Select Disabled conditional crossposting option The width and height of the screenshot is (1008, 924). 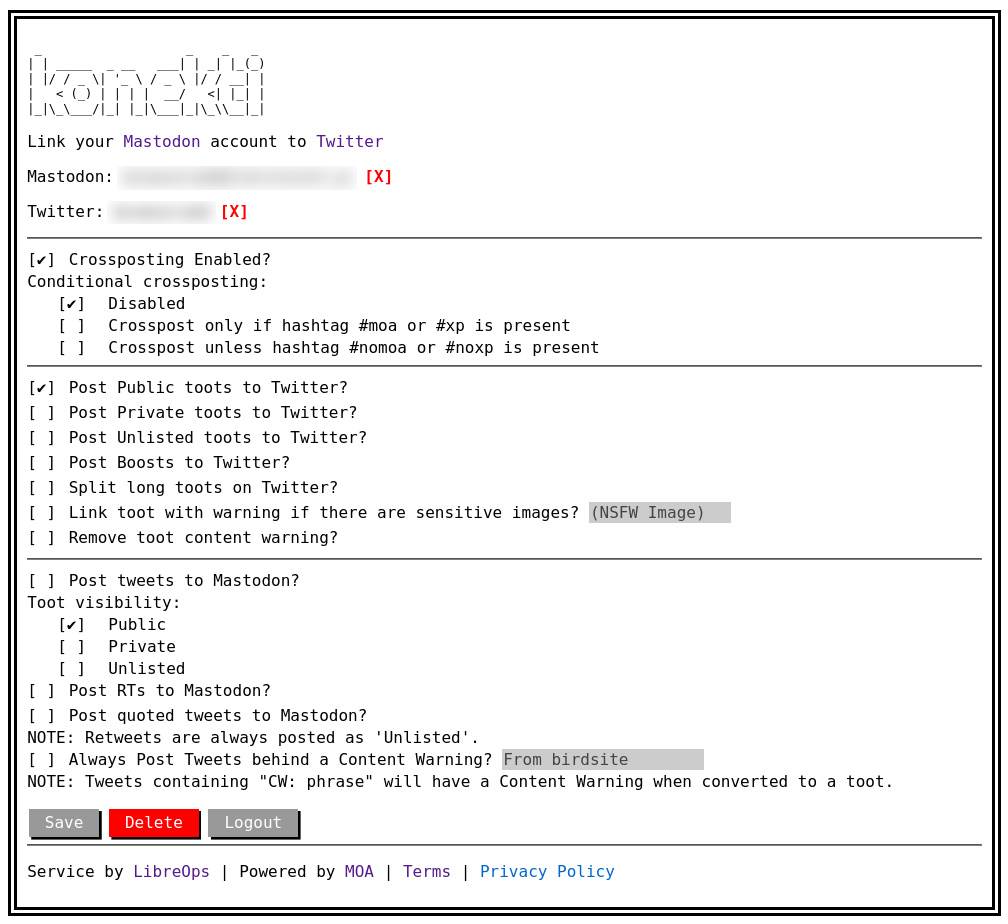72,304
